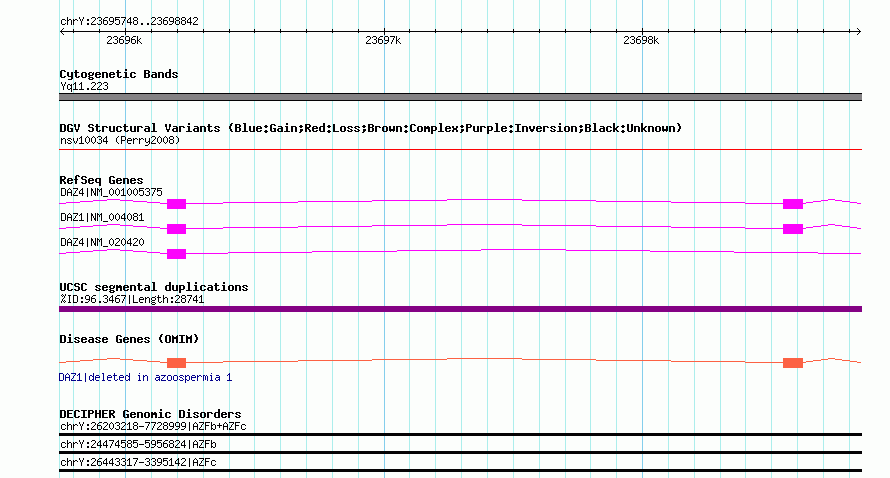Select the RefSeq Genes track title
Screen dimensions: 890x478
(x=101, y=180)
